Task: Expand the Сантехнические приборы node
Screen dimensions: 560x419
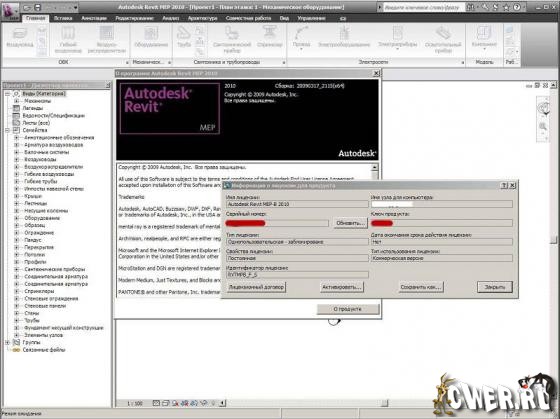Action: (16, 269)
